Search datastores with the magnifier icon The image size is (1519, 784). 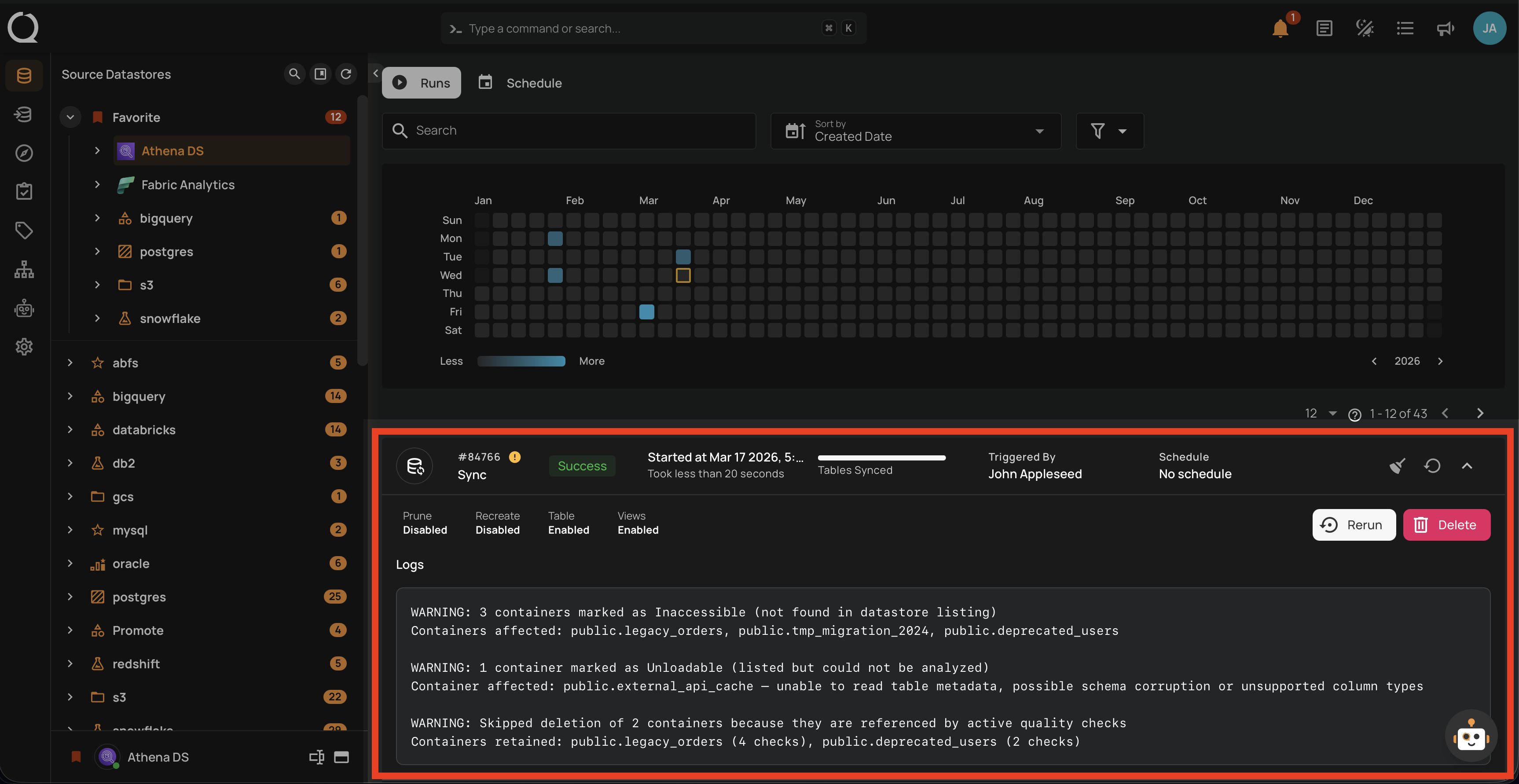coord(294,73)
